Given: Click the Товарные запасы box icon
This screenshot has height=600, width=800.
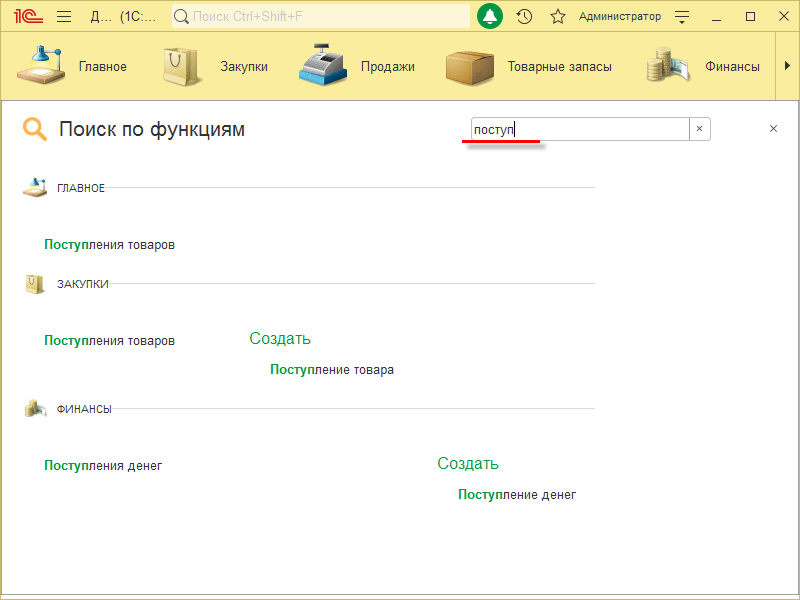Looking at the screenshot, I should (469, 67).
